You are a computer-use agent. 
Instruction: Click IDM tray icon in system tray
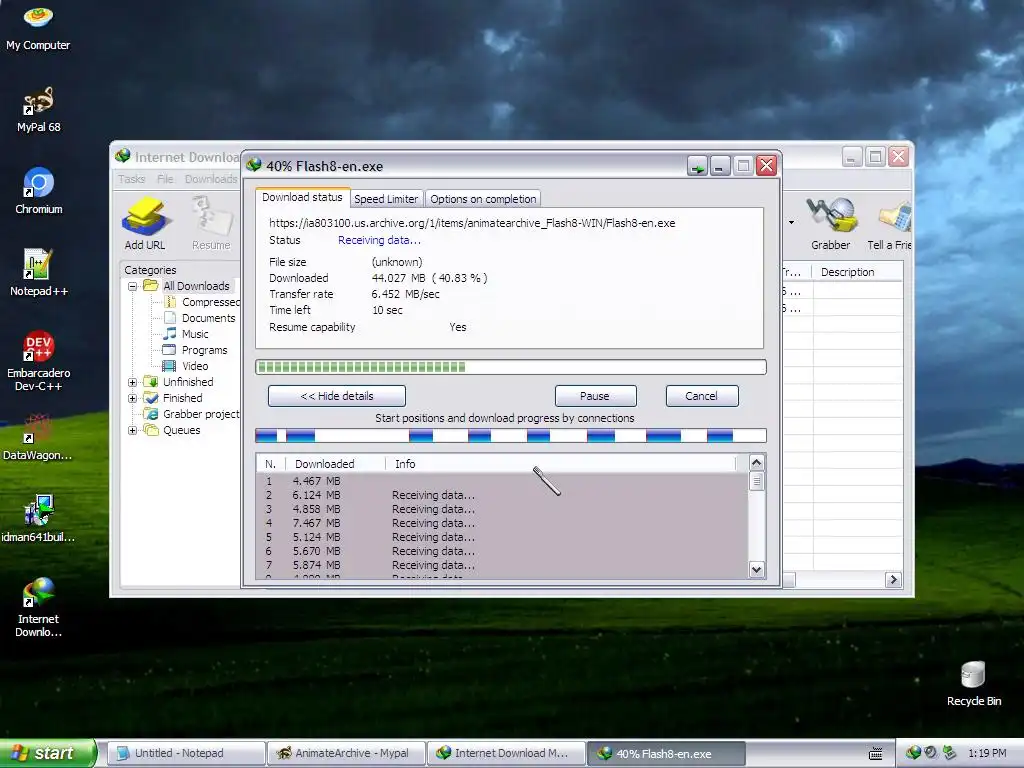913,753
